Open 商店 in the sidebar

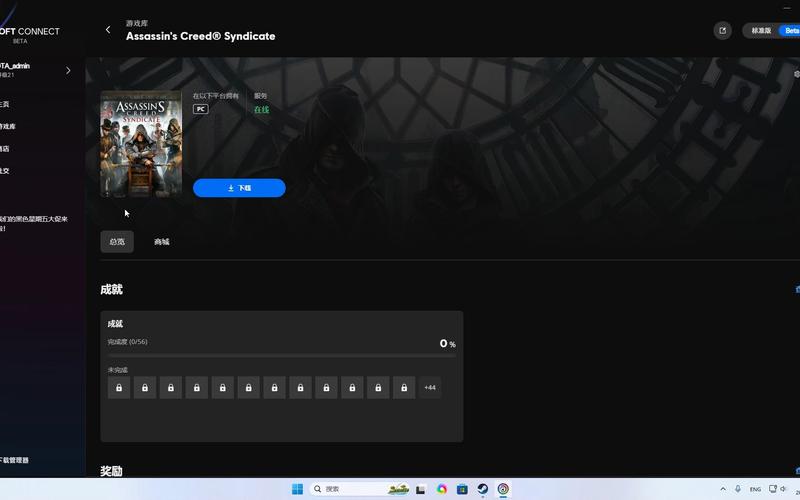pos(5,149)
